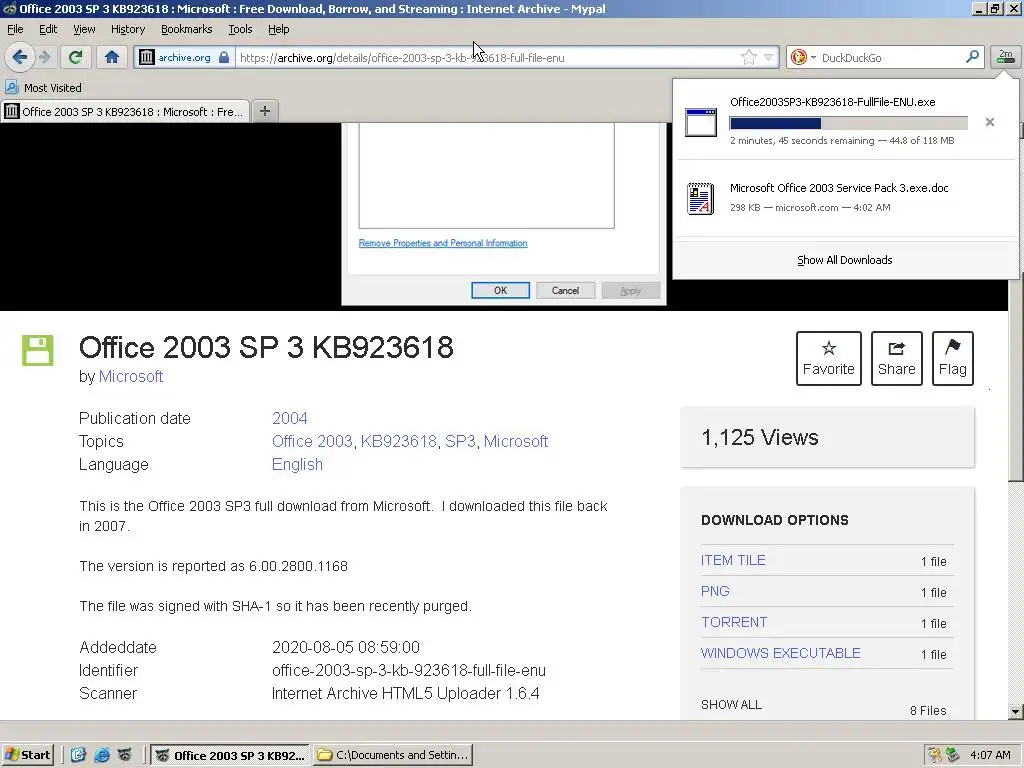Screen dimensions: 1024x768
Task: Bookmark this page with the star icon
Action: [x=748, y=57]
